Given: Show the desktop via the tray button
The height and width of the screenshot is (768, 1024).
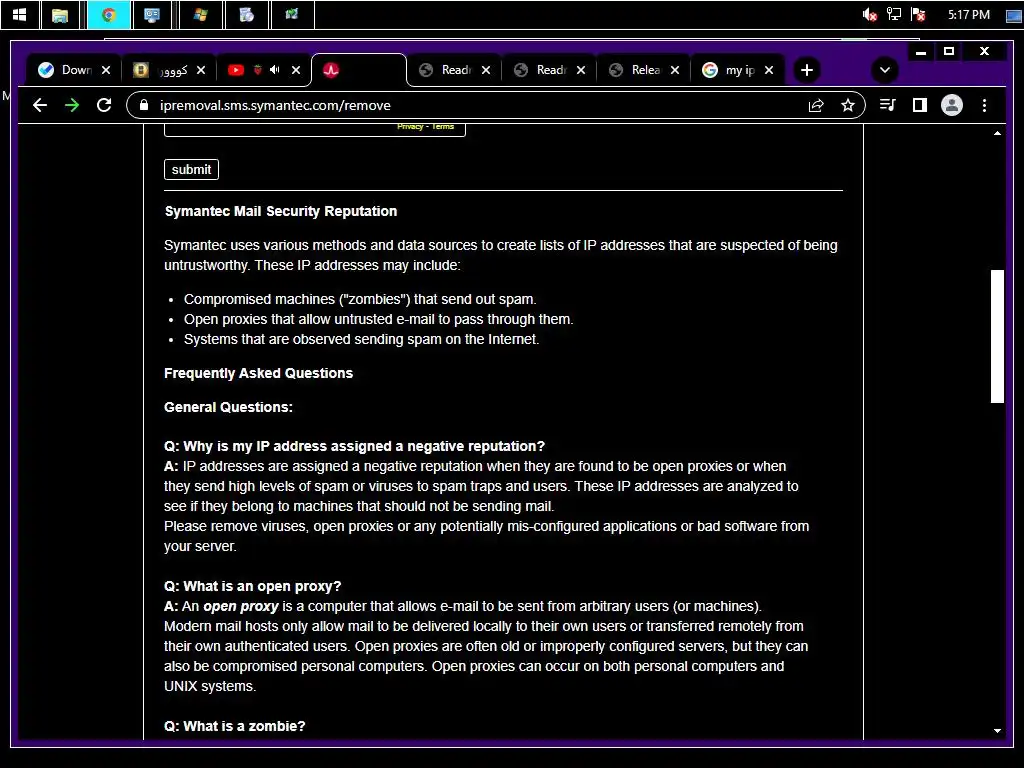Looking at the screenshot, I should [x=1014, y=14].
